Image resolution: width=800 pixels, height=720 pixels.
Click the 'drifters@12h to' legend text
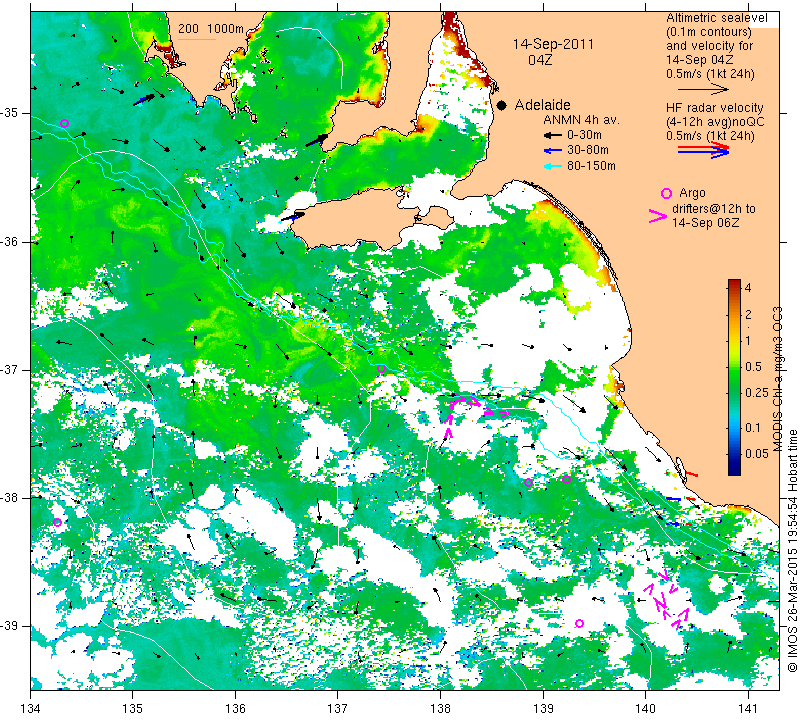pos(714,209)
